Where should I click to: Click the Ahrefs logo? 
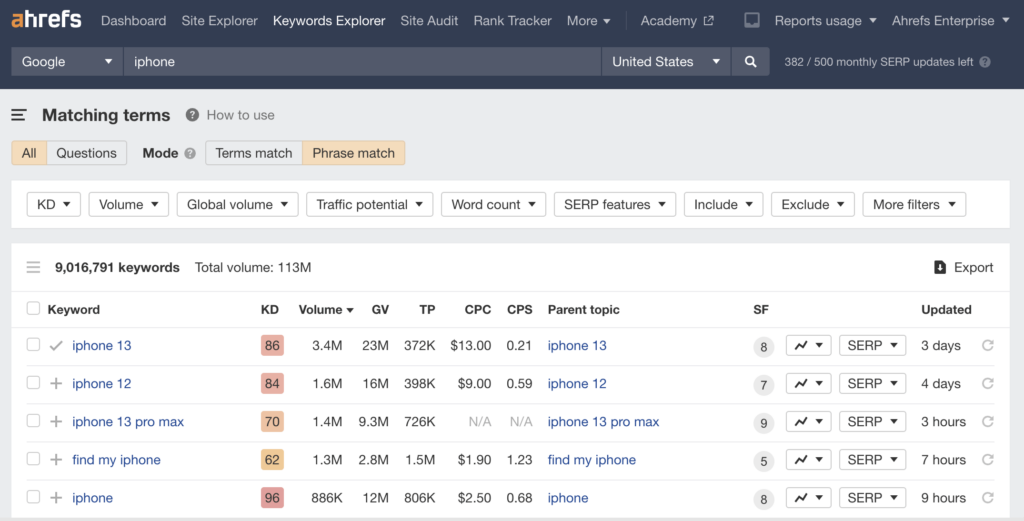click(46, 20)
